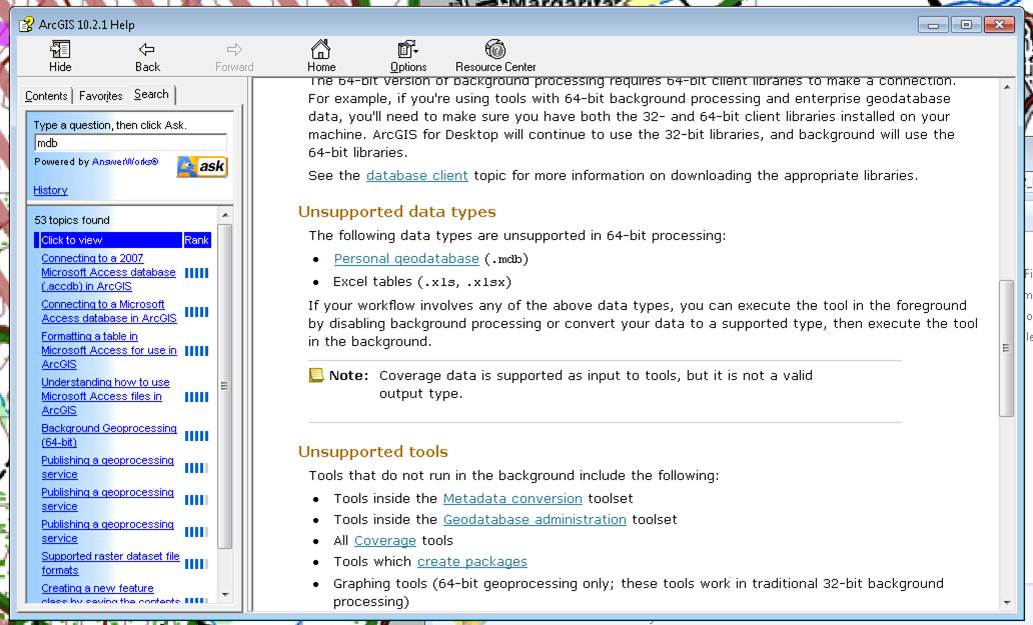Open 'Background Geoprocessing (64-bit)' topic
The width and height of the screenshot is (1033, 625).
[109, 435]
